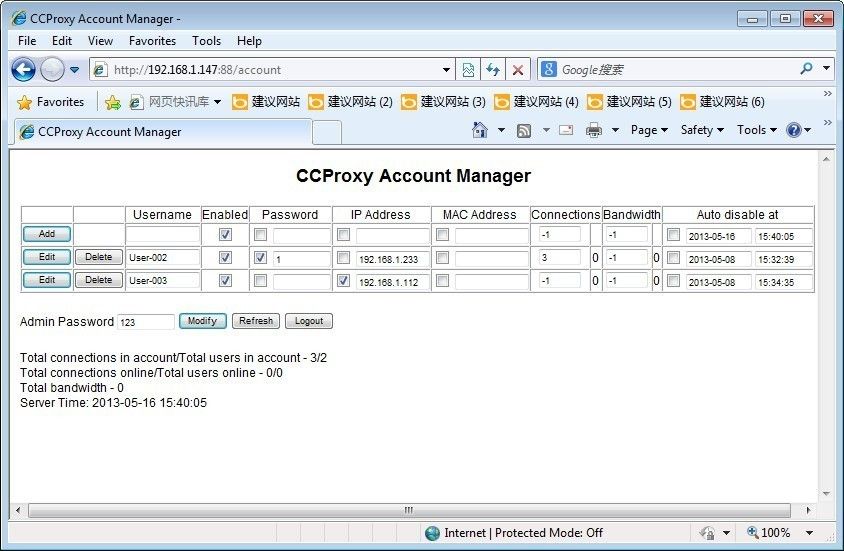Toggle Enabled checkbox for User-002
The image size is (844, 551).
(x=226, y=258)
